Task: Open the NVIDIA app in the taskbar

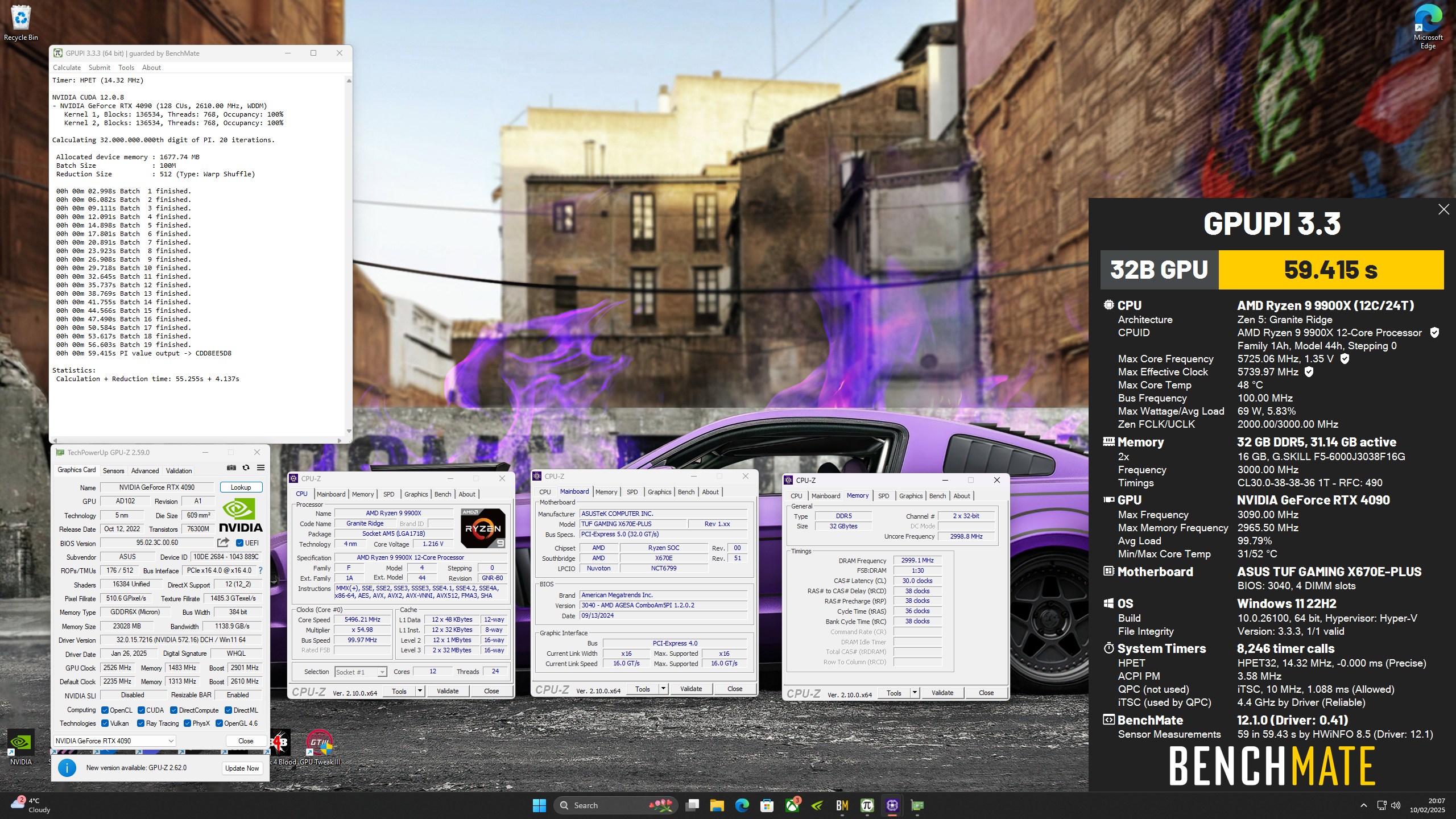Action: (x=817, y=805)
